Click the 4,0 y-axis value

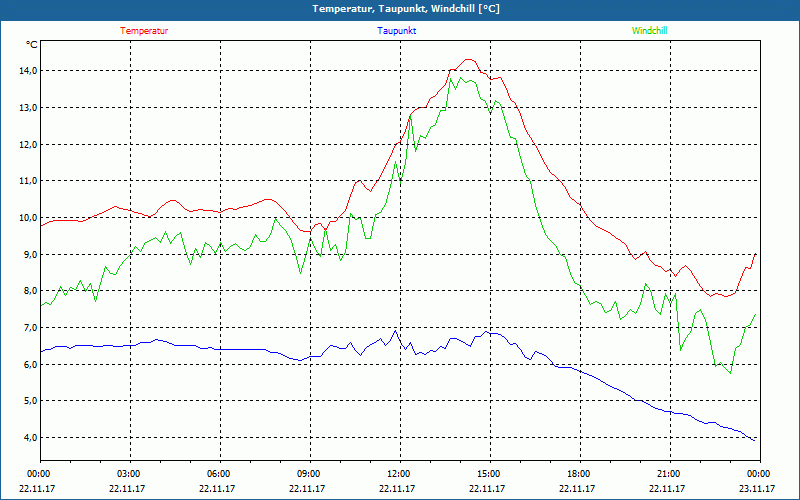(31, 438)
